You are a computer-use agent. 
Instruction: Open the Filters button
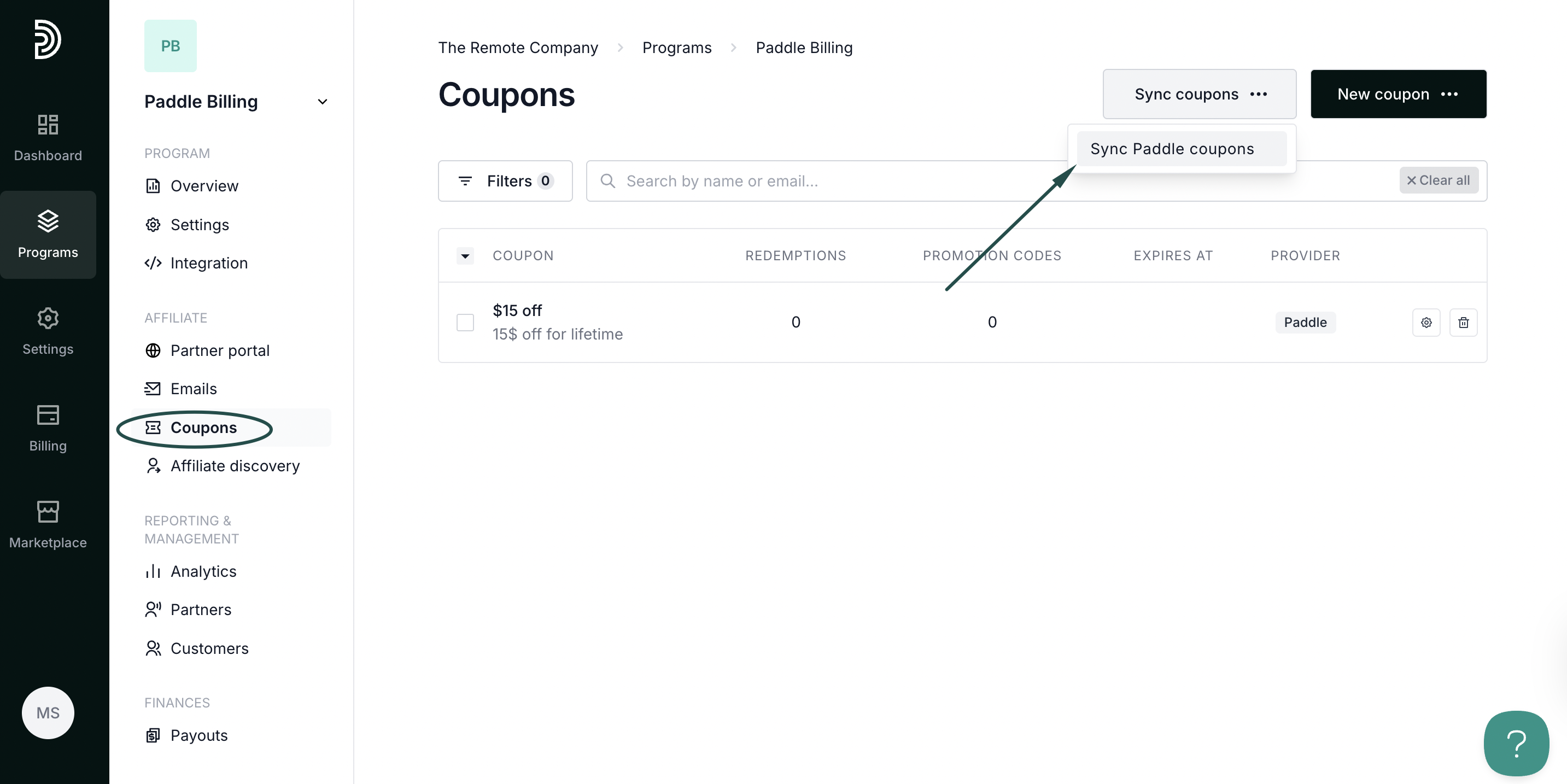coord(505,180)
